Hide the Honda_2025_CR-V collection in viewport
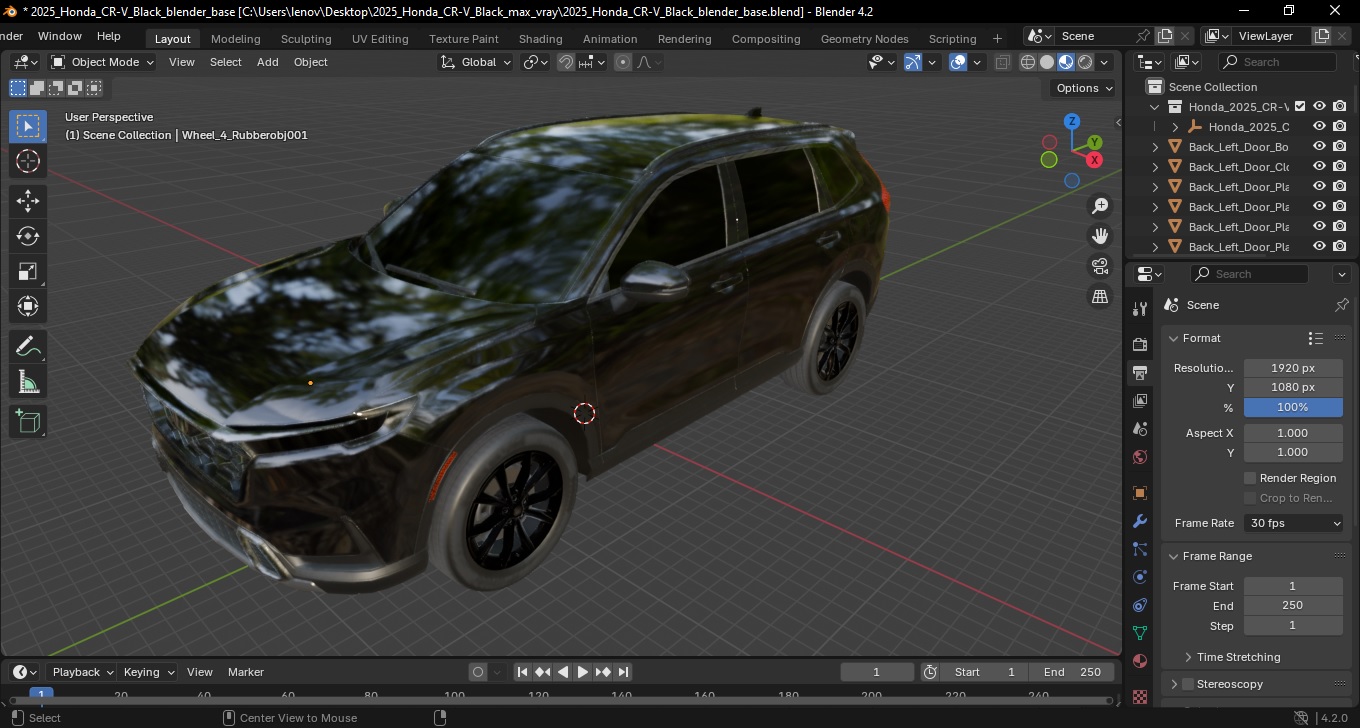The height and width of the screenshot is (728, 1360). tap(1320, 106)
